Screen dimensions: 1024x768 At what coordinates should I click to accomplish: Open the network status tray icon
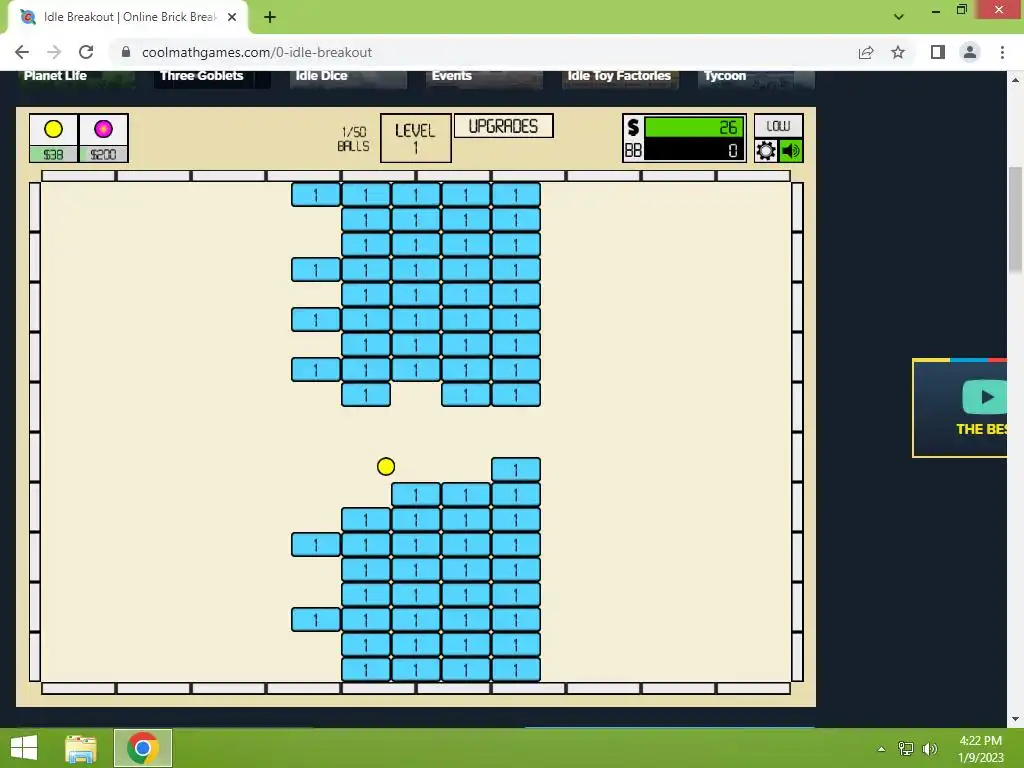point(906,749)
